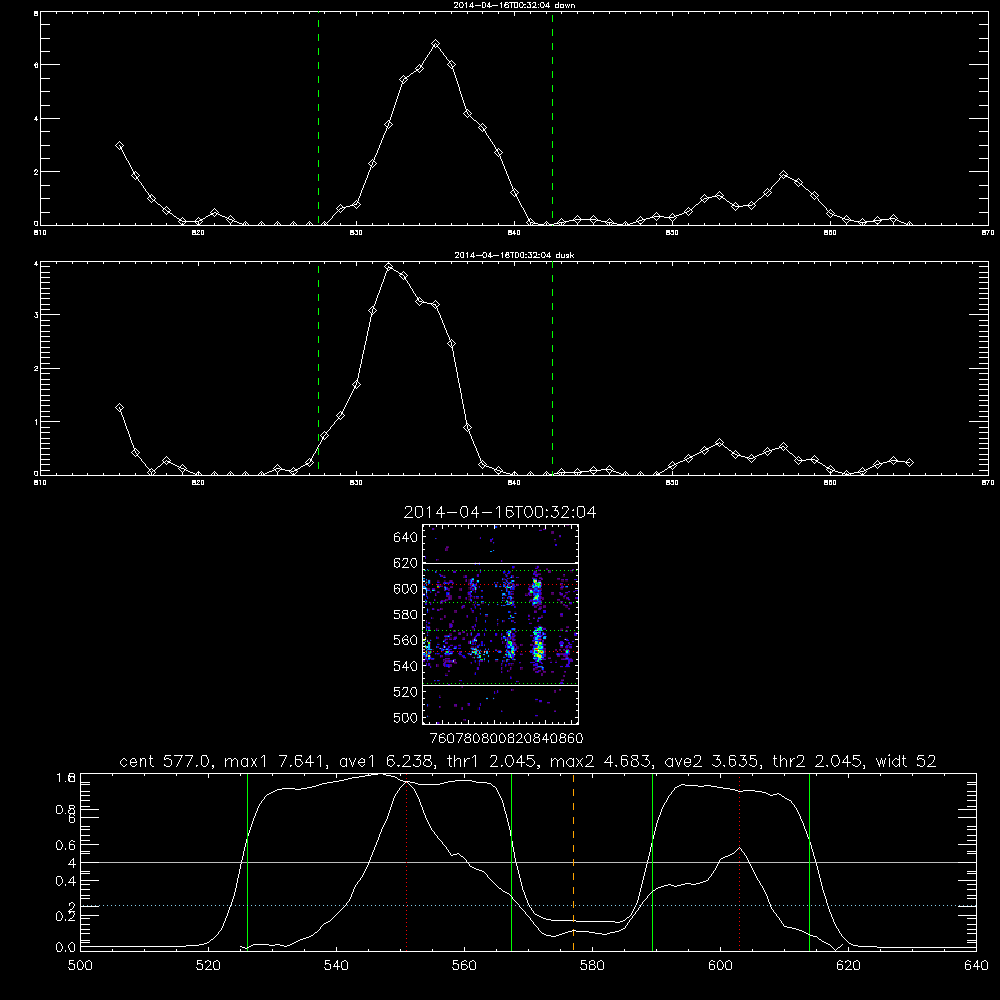
Task: Click the right green dashed line in the dusk plot
Action: click(552, 368)
